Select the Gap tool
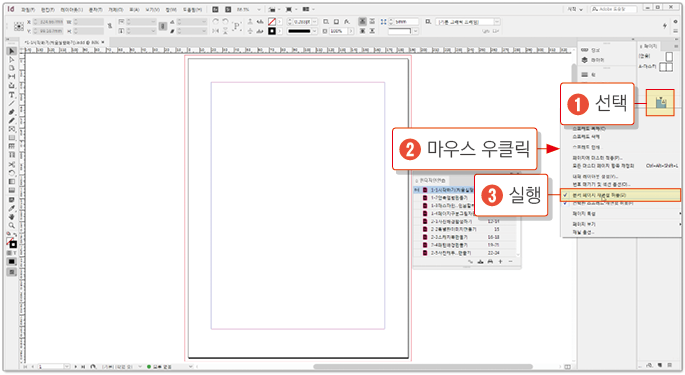The height and width of the screenshot is (375, 685). [12, 76]
